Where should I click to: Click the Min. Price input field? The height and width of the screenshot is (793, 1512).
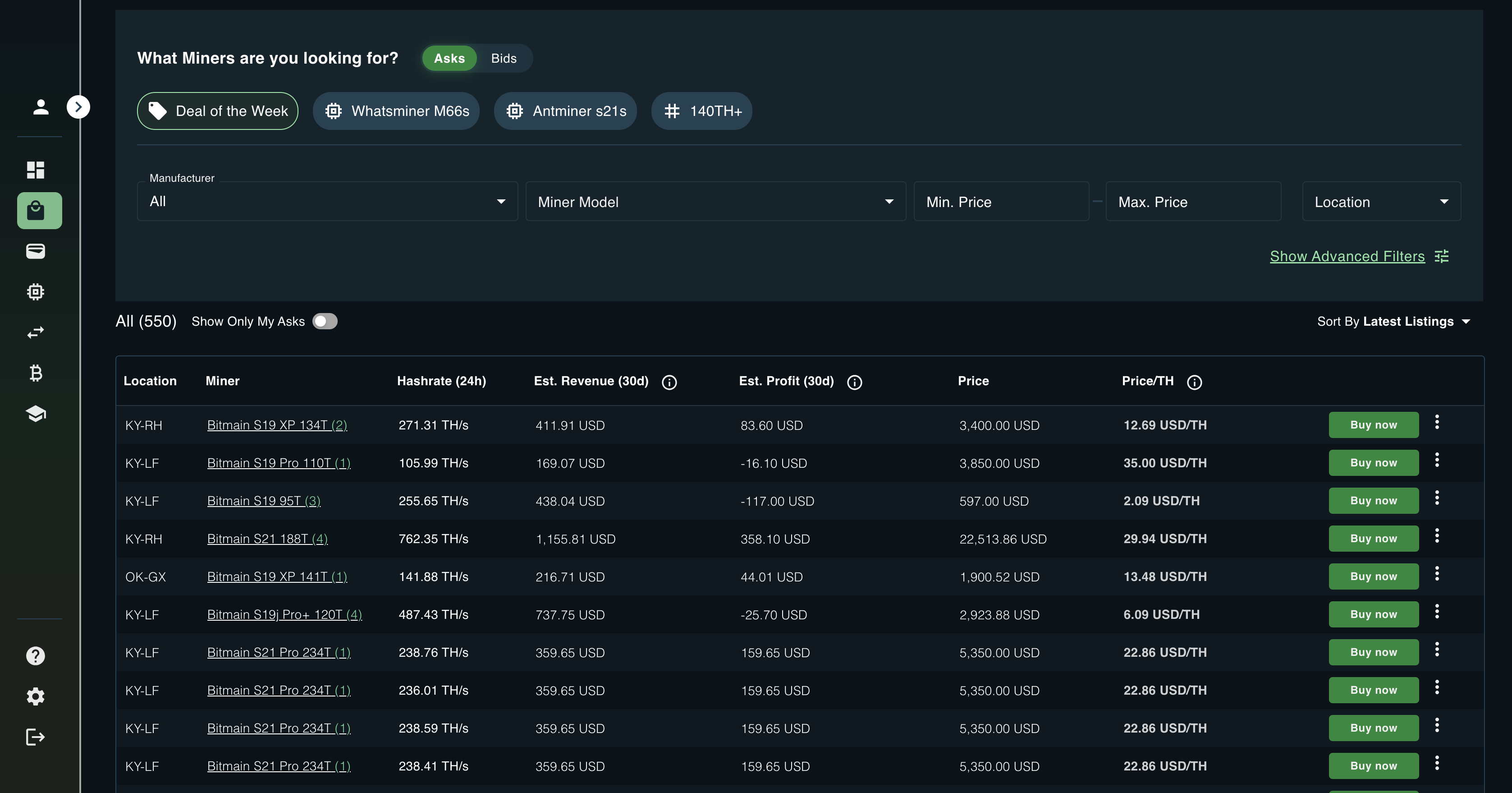pyautogui.click(x=1001, y=202)
